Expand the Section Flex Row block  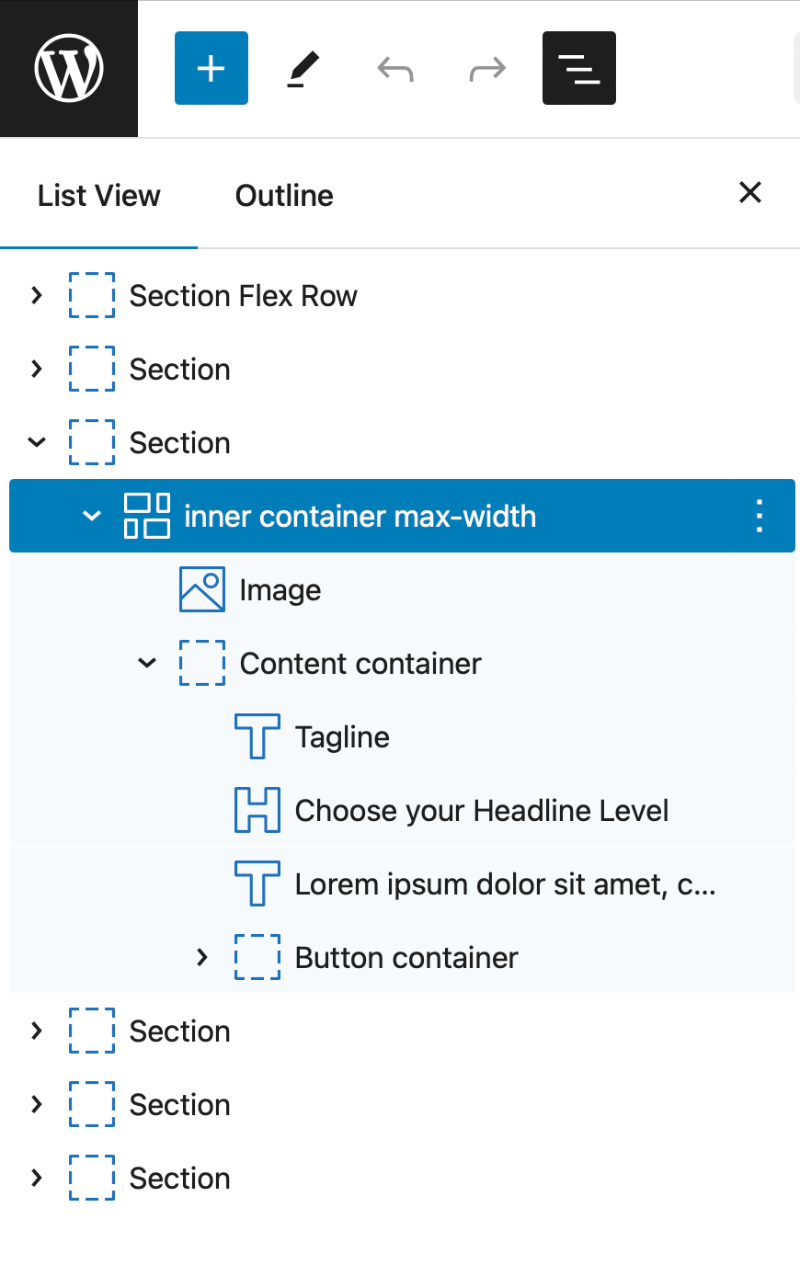36,295
